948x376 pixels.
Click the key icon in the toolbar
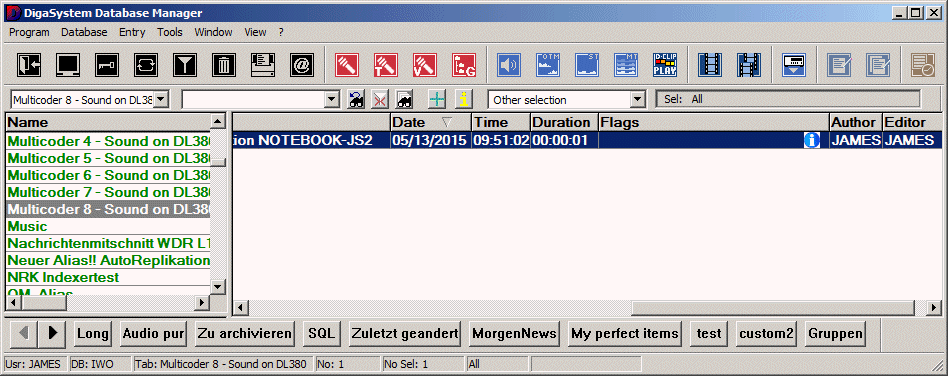point(107,65)
